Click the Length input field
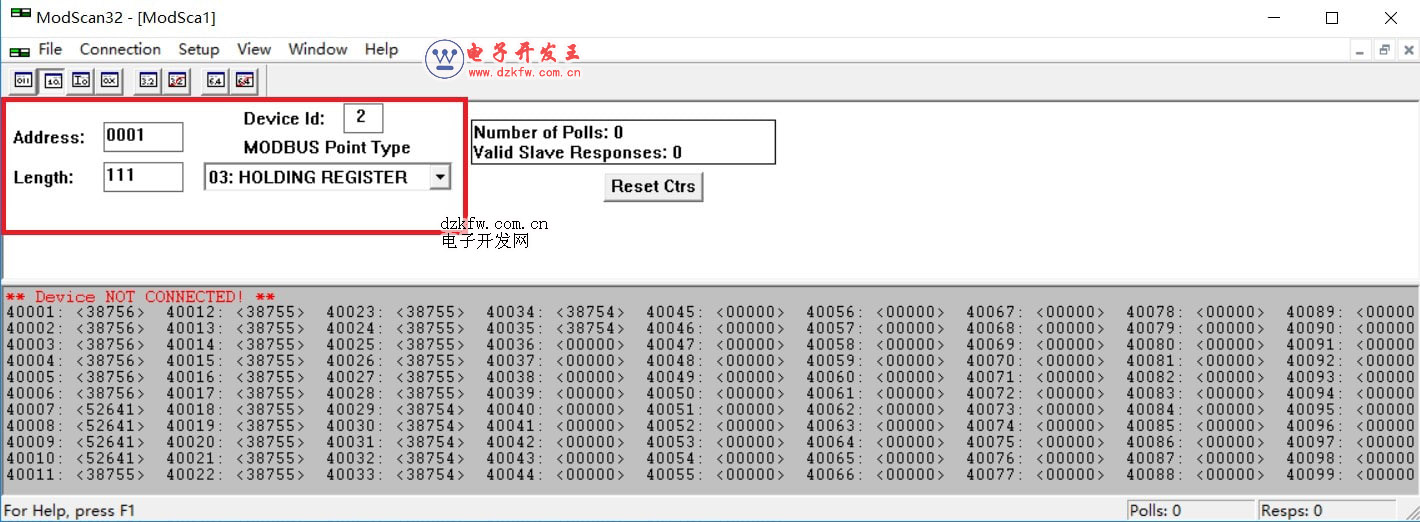The image size is (1420, 522). click(143, 177)
